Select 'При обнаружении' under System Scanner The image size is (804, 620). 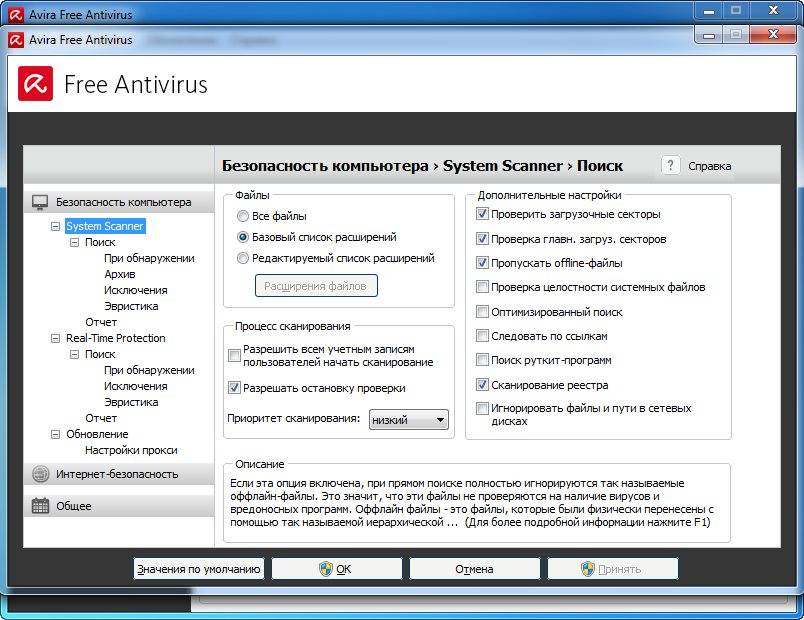pos(149,258)
